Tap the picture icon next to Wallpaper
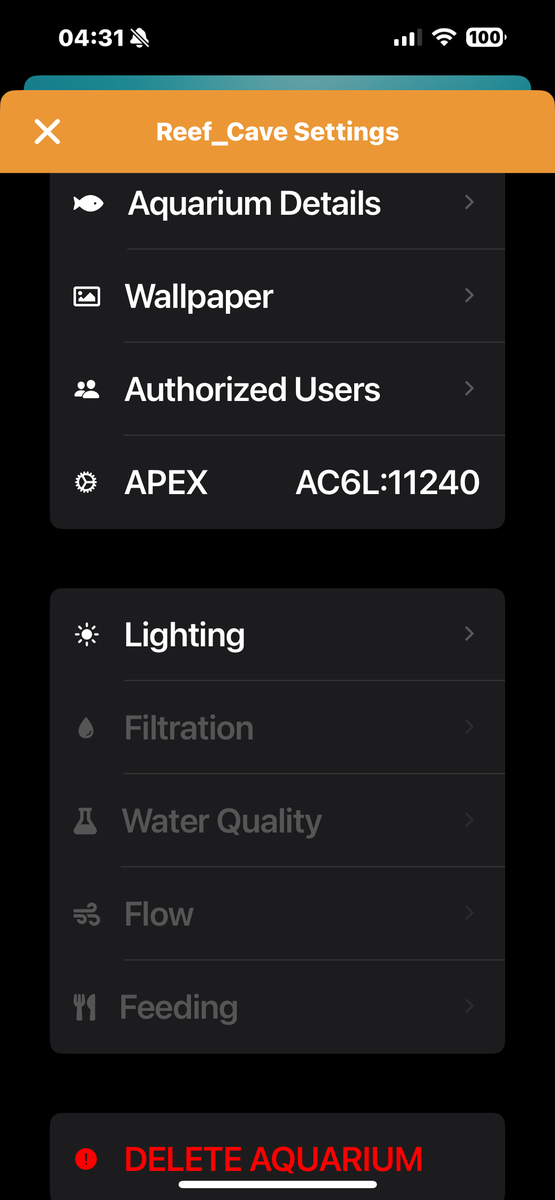The image size is (555, 1200). 87,297
